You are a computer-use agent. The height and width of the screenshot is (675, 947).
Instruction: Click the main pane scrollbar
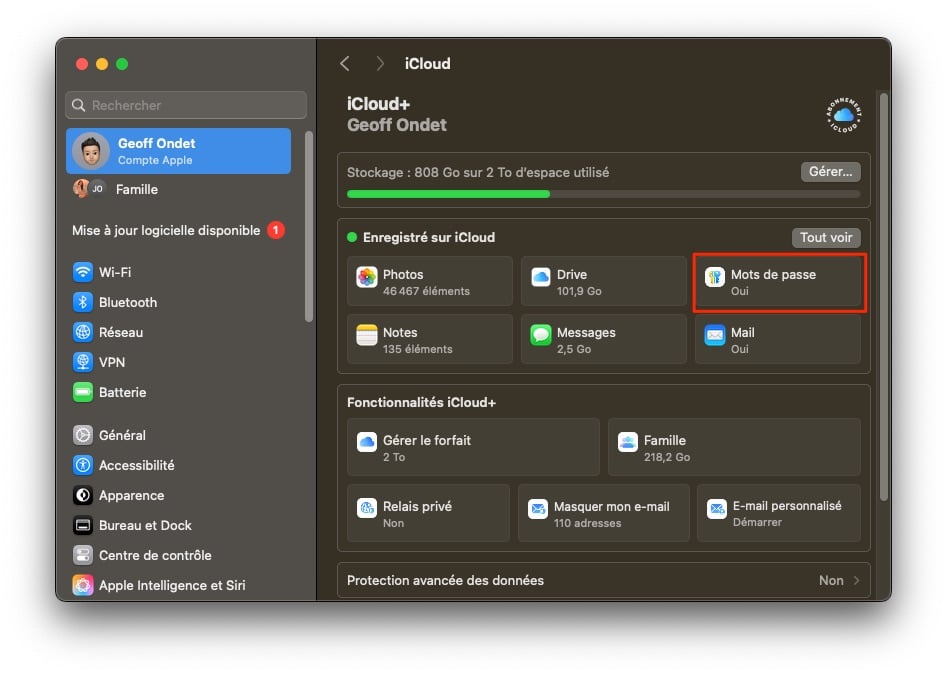pos(884,296)
